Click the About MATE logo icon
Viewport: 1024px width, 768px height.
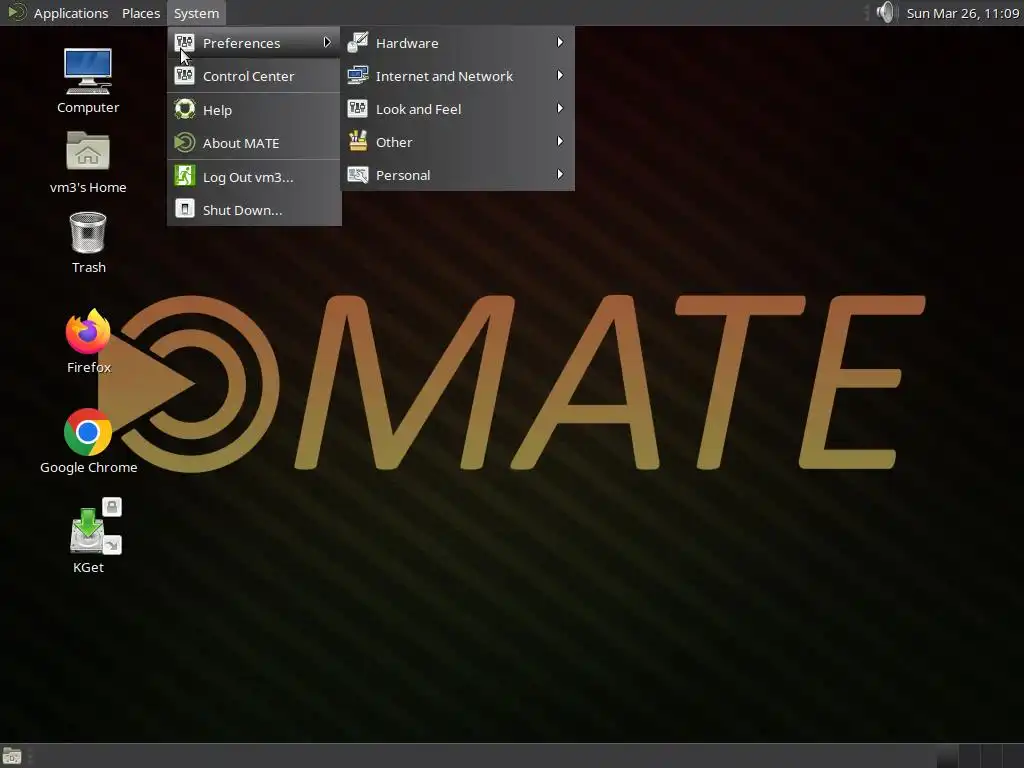[x=185, y=142]
